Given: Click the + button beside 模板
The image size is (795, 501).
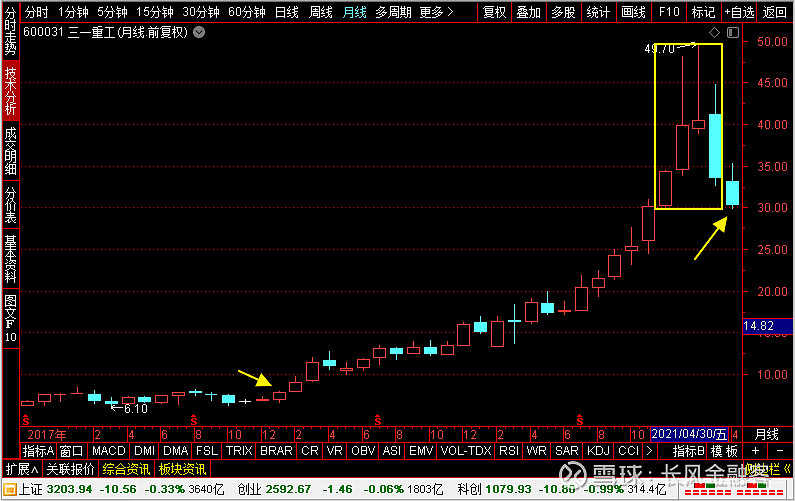Looking at the screenshot, I should pyautogui.click(x=755, y=450).
